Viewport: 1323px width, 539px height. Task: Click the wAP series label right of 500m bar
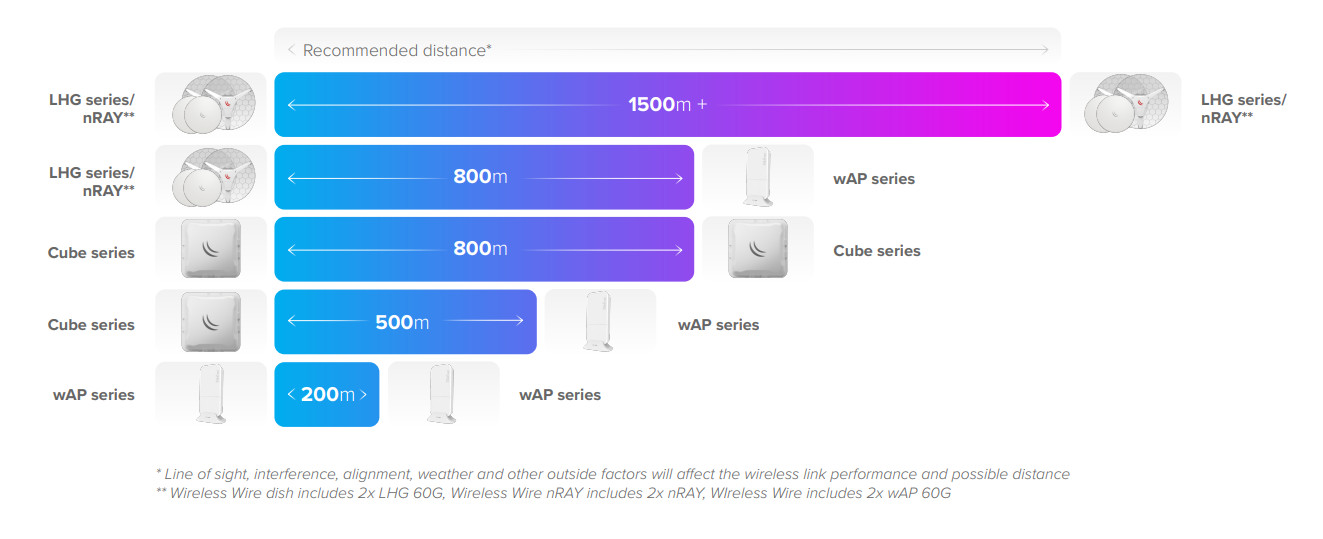[718, 325]
